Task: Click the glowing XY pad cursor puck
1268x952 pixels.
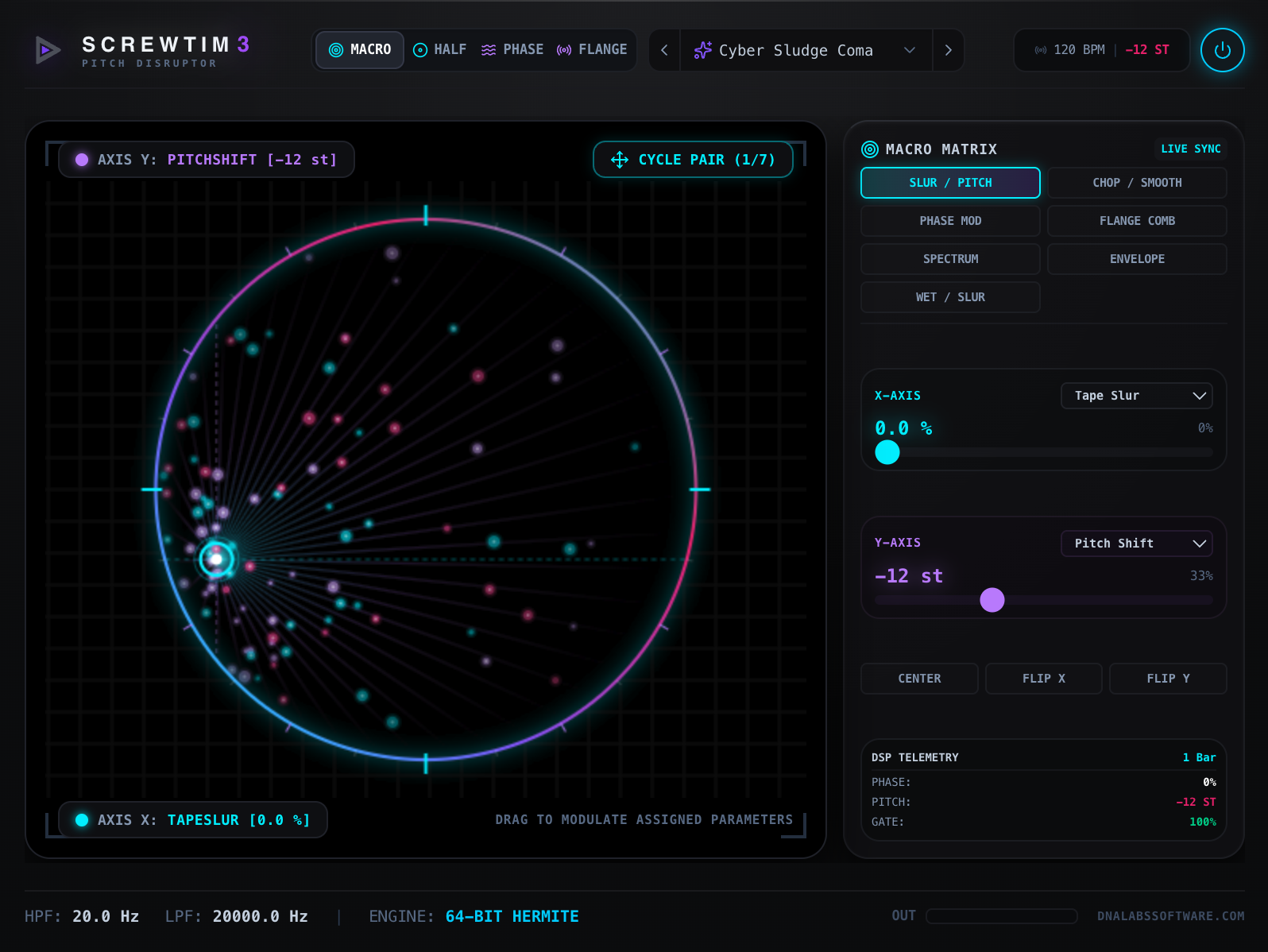Action: (x=216, y=559)
